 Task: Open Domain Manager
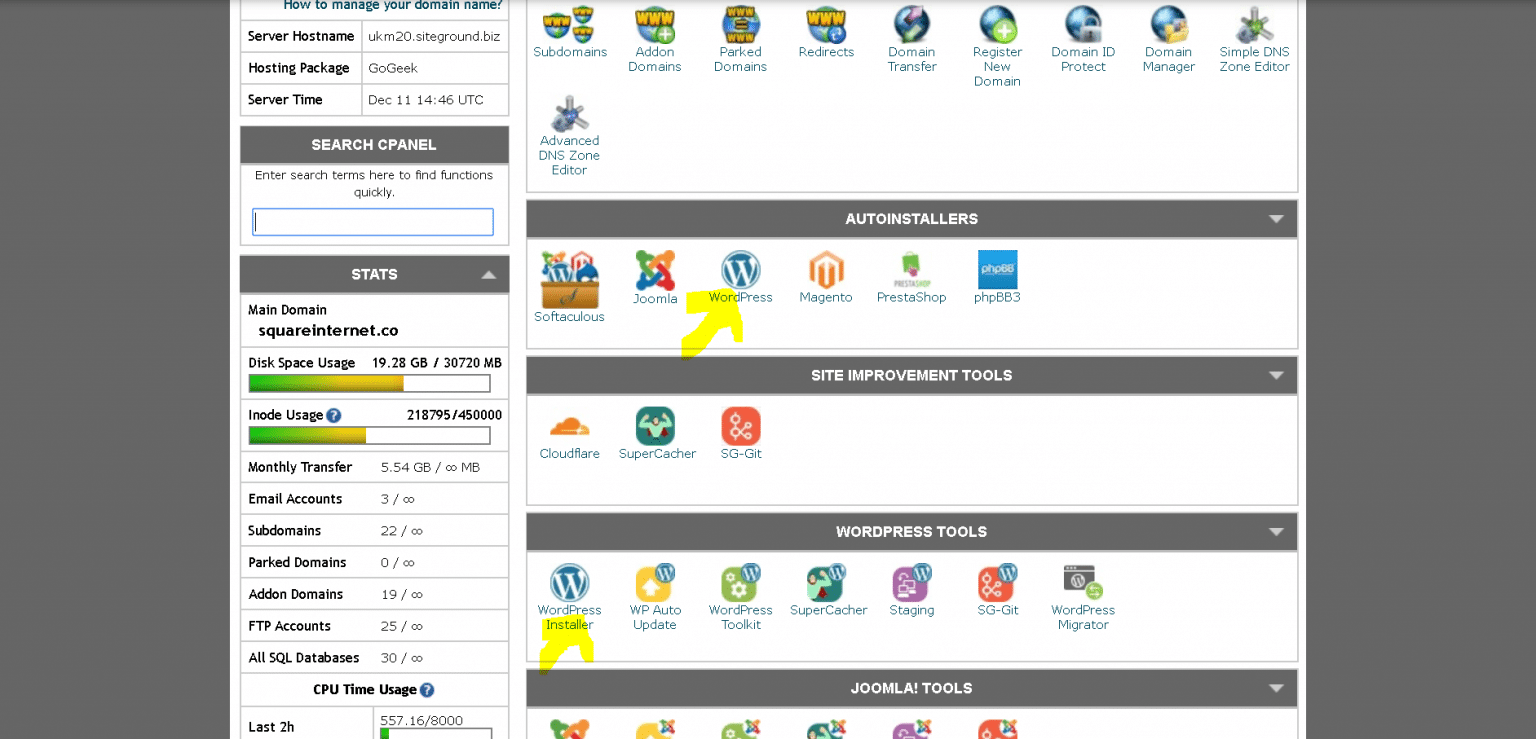coord(1168,40)
